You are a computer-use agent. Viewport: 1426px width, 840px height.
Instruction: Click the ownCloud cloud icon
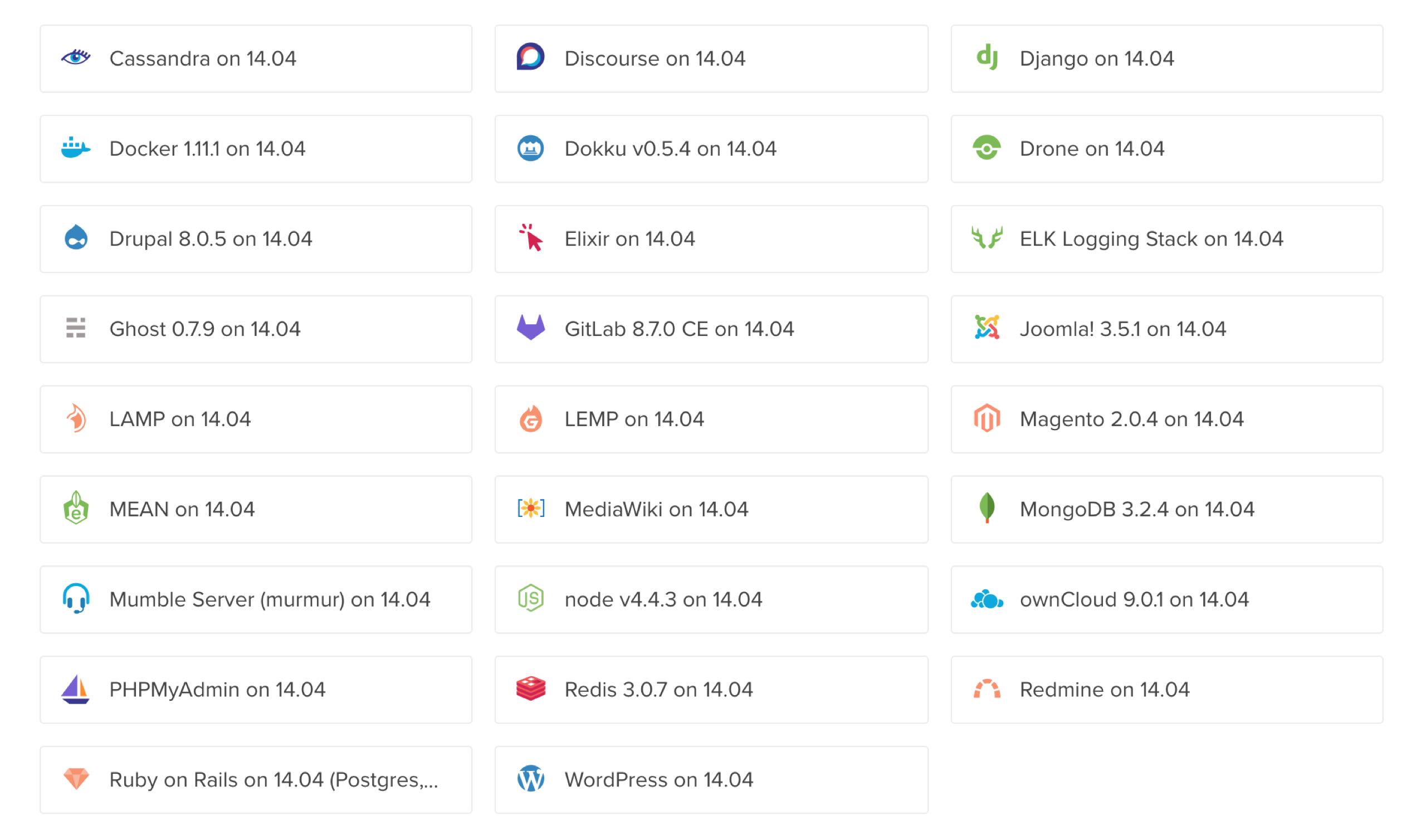(x=987, y=599)
